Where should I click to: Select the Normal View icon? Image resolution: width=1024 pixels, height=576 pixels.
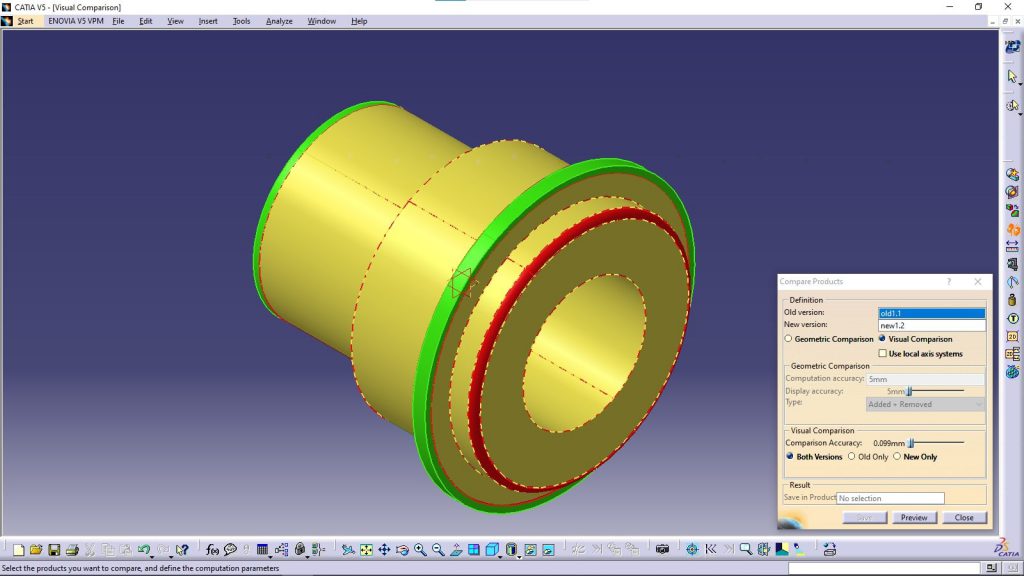[x=456, y=550]
